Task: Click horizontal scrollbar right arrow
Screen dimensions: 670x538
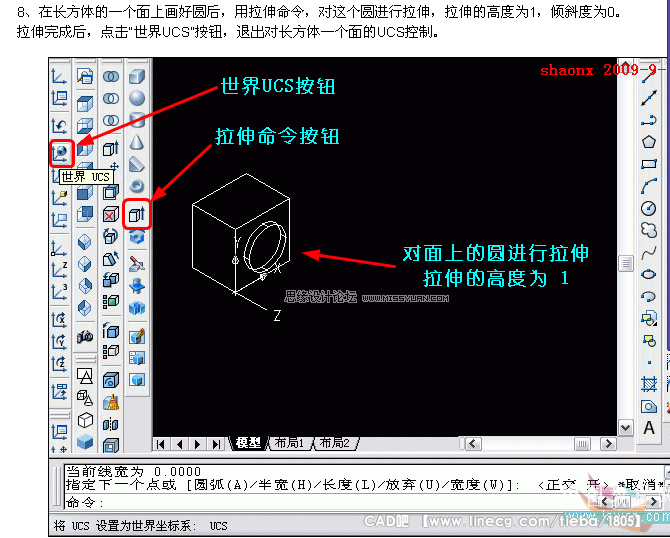Action: pyautogui.click(x=608, y=444)
